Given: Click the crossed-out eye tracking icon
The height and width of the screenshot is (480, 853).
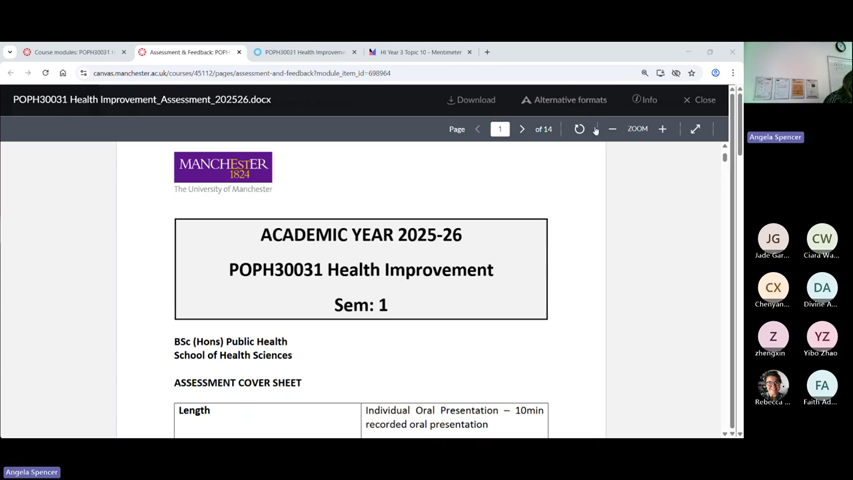Looking at the screenshot, I should (676, 73).
